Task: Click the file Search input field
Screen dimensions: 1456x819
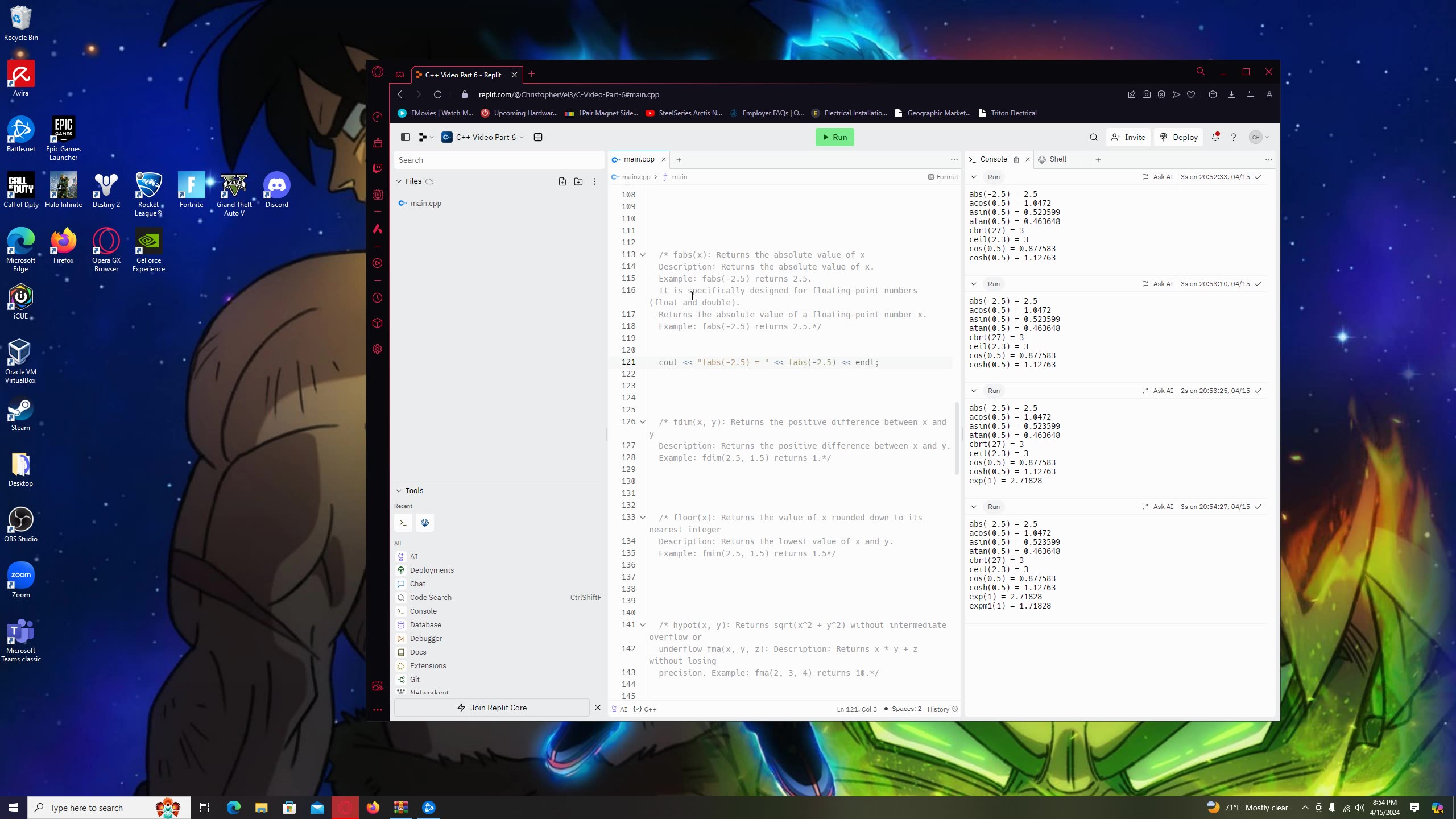Action: point(498,160)
